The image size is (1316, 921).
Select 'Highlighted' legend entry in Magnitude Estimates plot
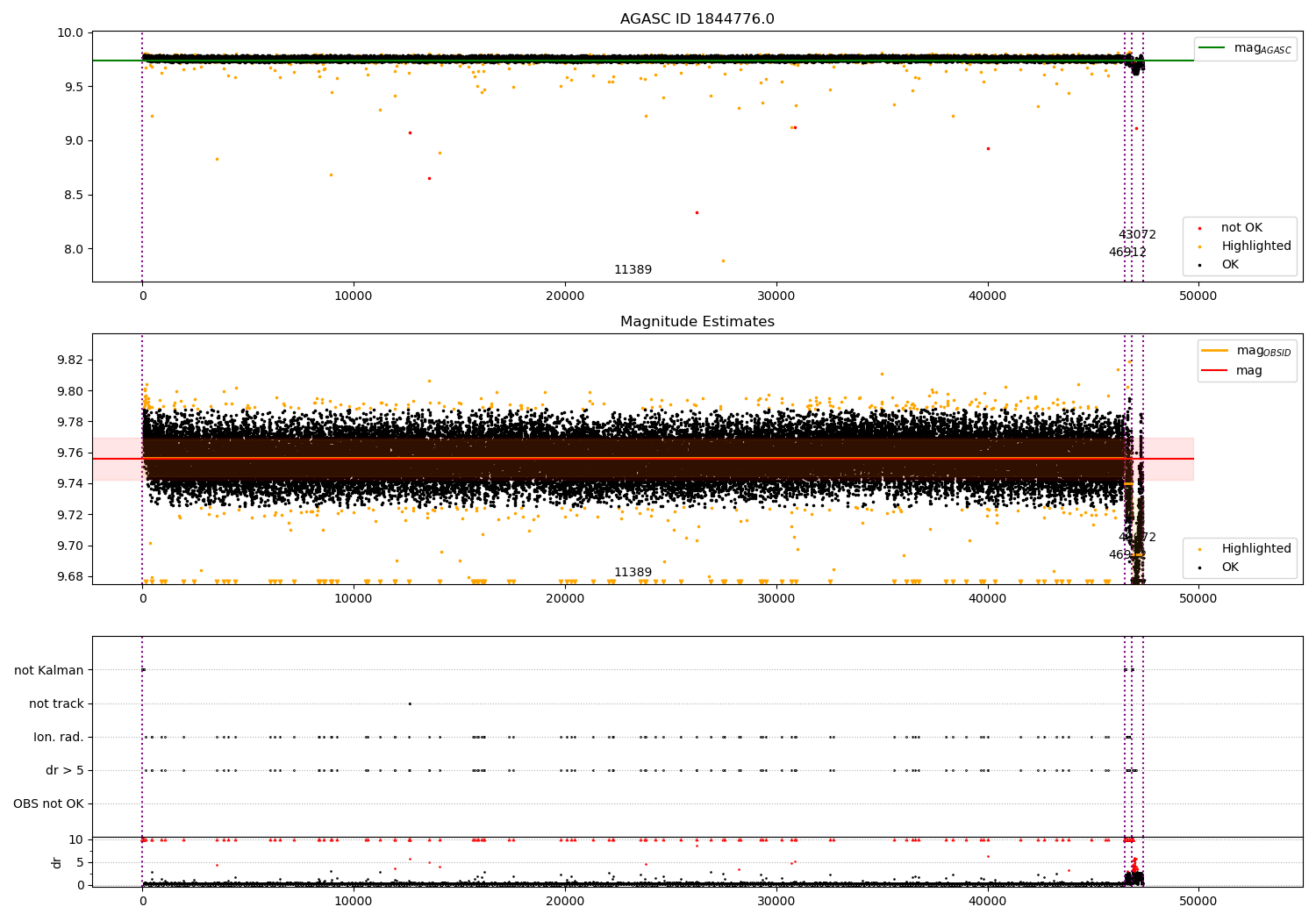click(1256, 549)
